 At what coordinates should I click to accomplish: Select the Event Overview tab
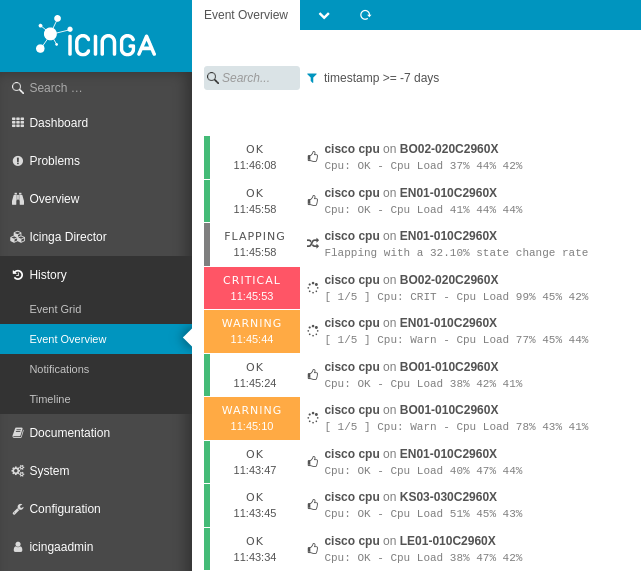[246, 15]
